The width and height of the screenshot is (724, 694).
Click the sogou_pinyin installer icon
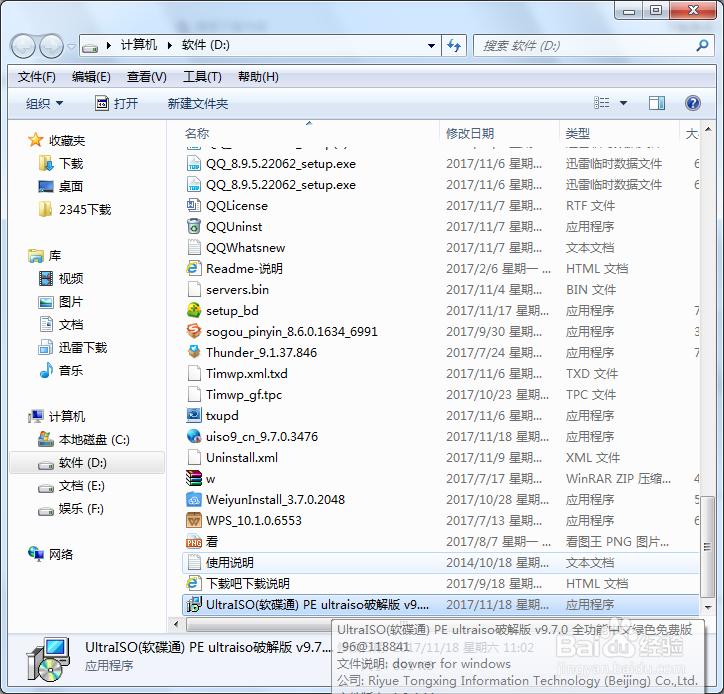click(193, 331)
